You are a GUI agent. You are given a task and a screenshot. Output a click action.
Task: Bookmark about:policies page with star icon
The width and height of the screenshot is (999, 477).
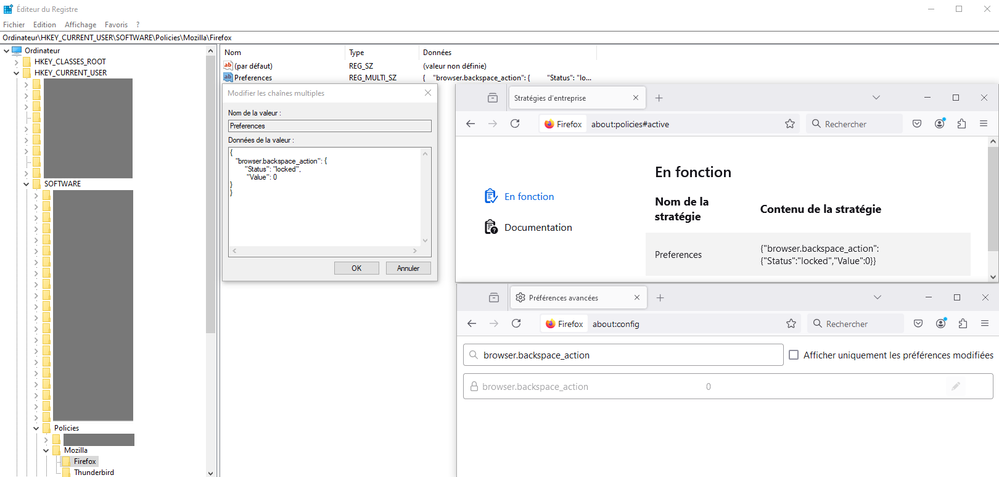(790, 124)
